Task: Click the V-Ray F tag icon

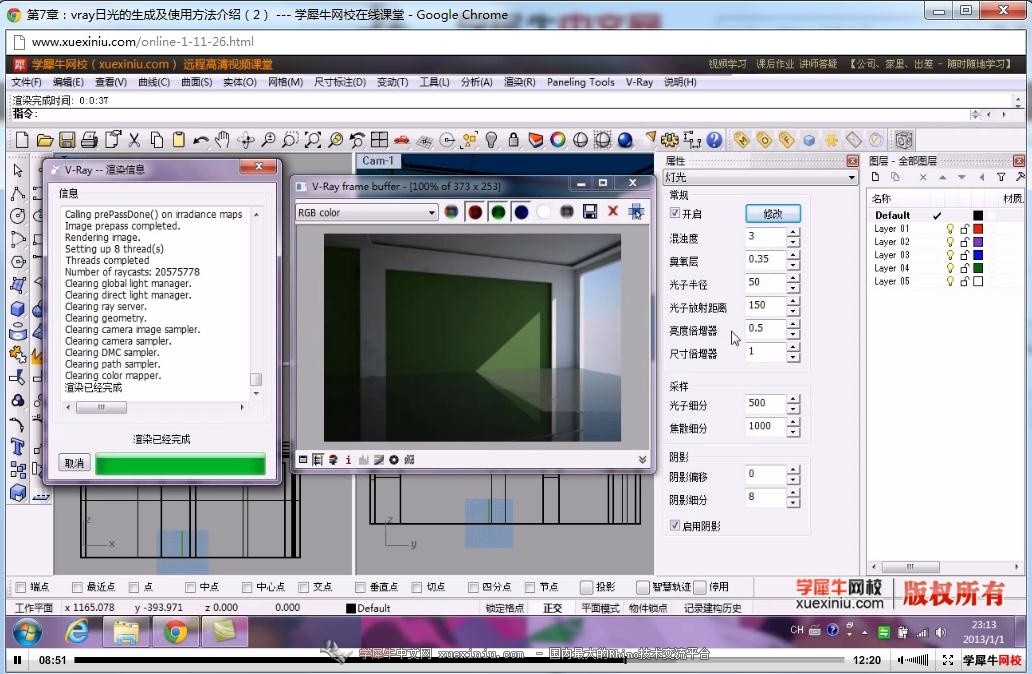Action: pos(787,140)
